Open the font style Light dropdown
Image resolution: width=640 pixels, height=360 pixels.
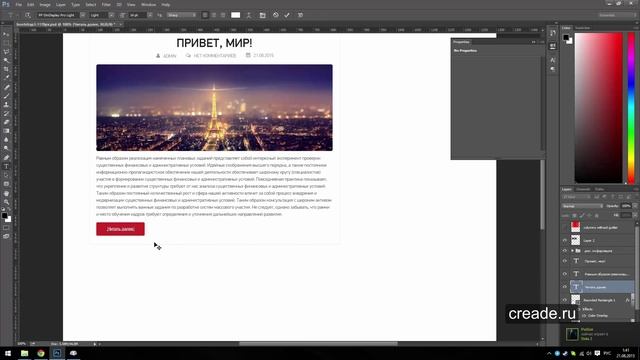[x=111, y=15]
